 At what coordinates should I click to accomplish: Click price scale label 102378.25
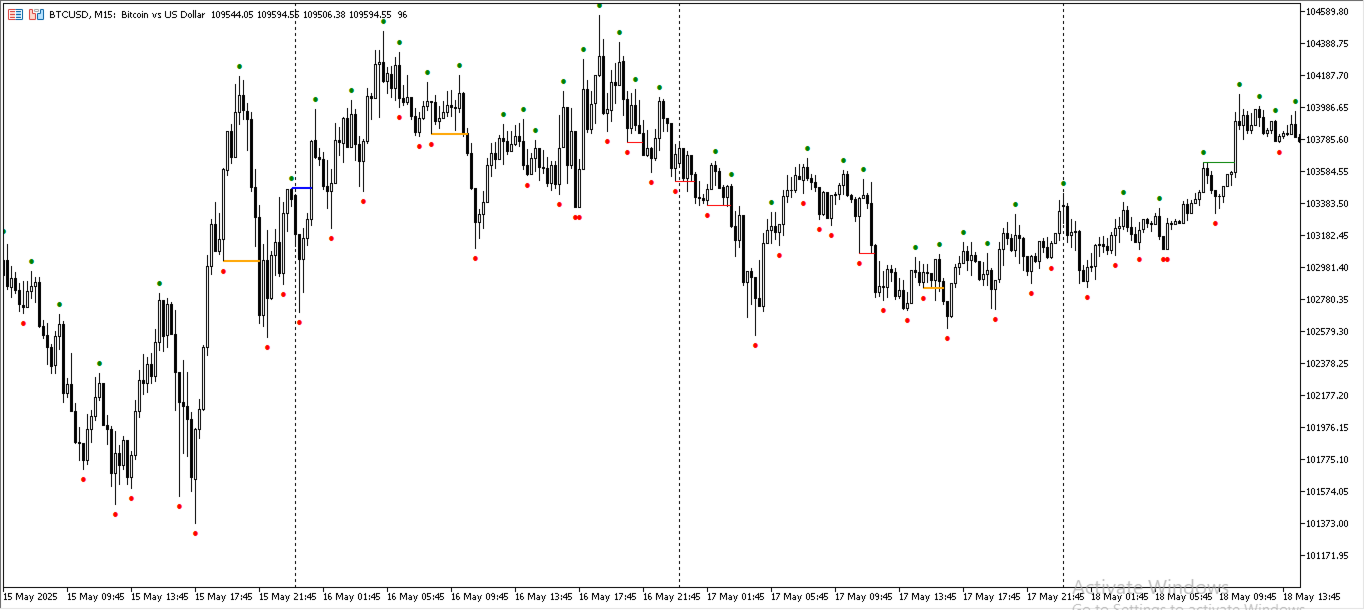pos(1327,364)
